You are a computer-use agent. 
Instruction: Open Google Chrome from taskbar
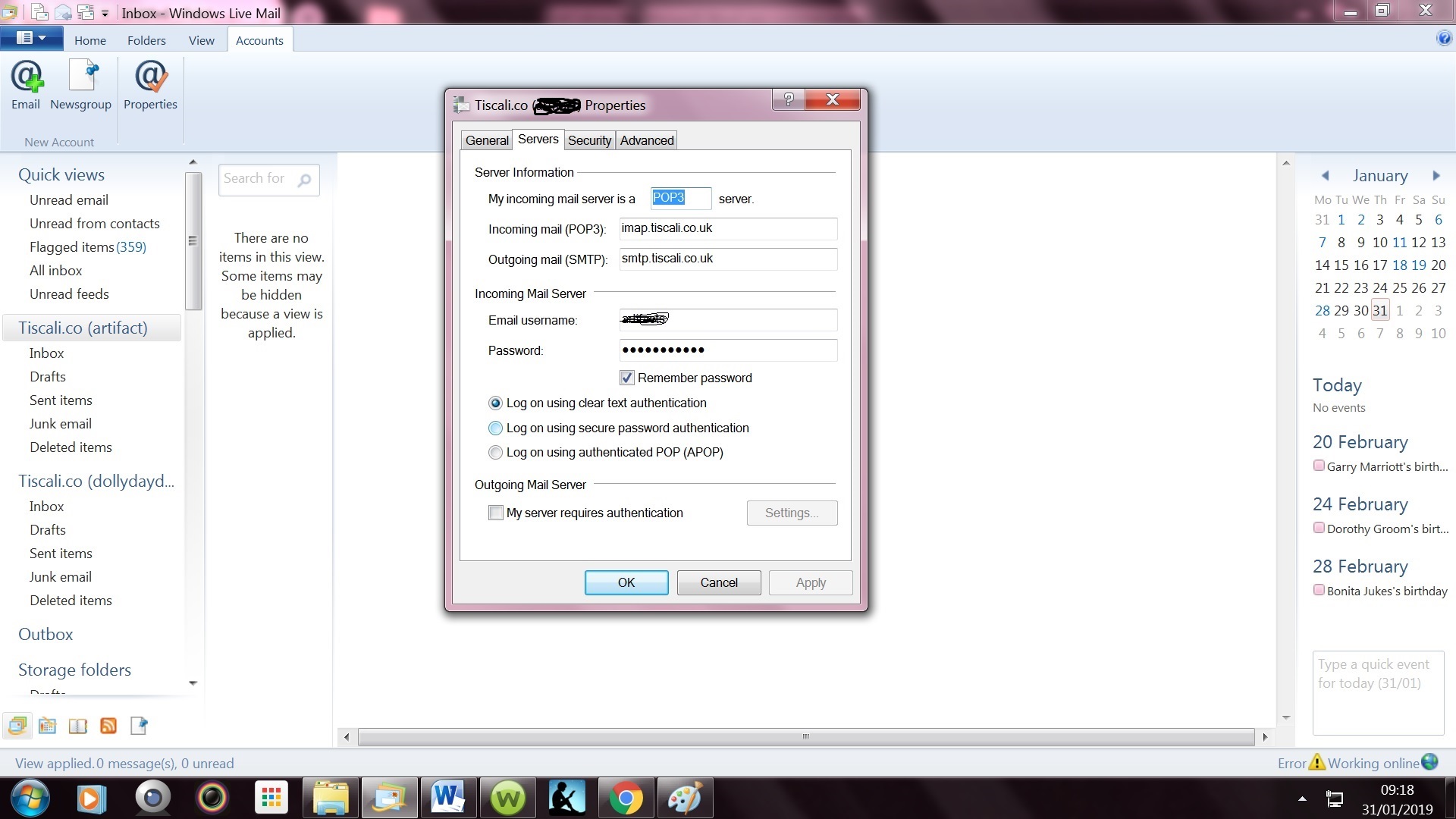coord(626,799)
